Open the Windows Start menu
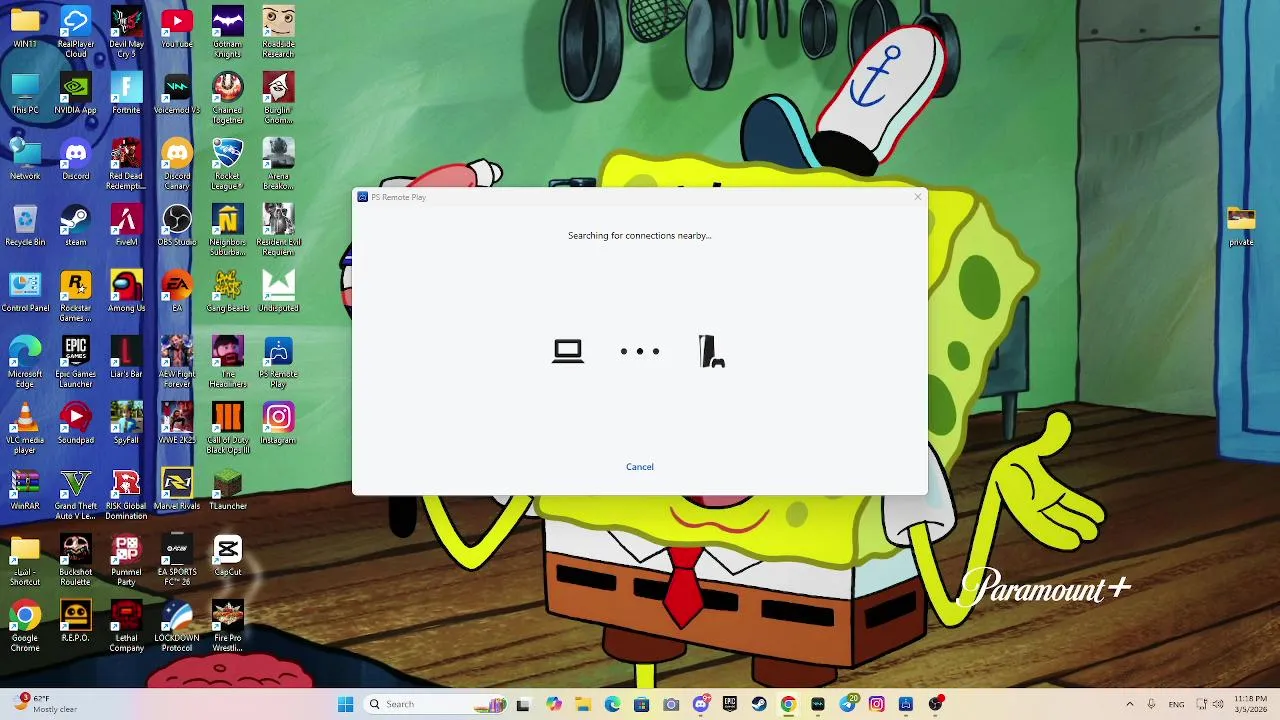This screenshot has width=1280, height=720. 346,704
